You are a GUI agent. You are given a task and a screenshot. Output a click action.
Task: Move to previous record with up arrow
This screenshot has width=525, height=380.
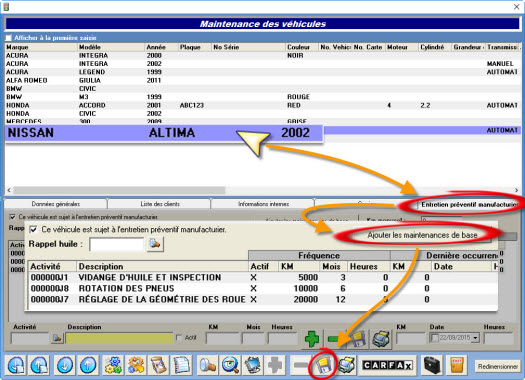pyautogui.click(x=87, y=365)
